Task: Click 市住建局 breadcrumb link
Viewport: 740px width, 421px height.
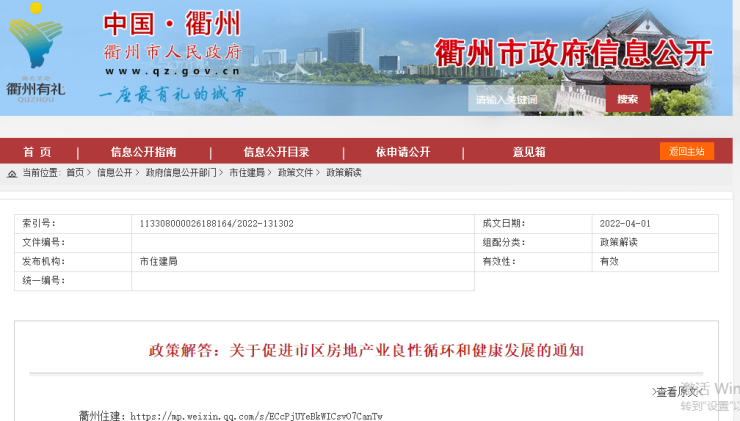Action: tap(246, 173)
